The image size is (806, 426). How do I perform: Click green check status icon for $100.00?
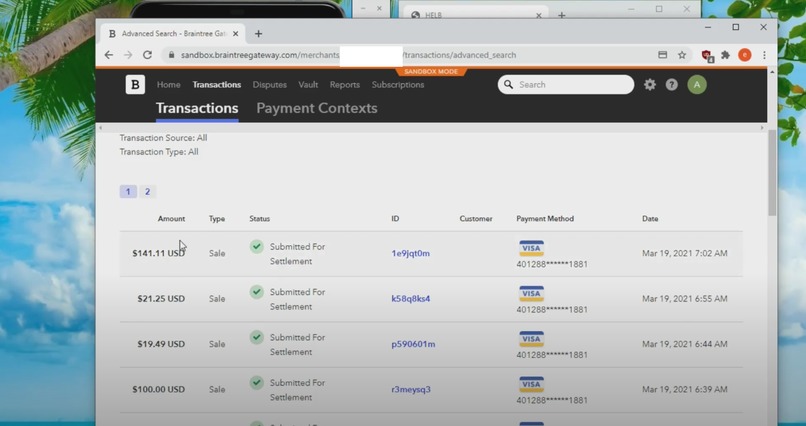(x=257, y=382)
